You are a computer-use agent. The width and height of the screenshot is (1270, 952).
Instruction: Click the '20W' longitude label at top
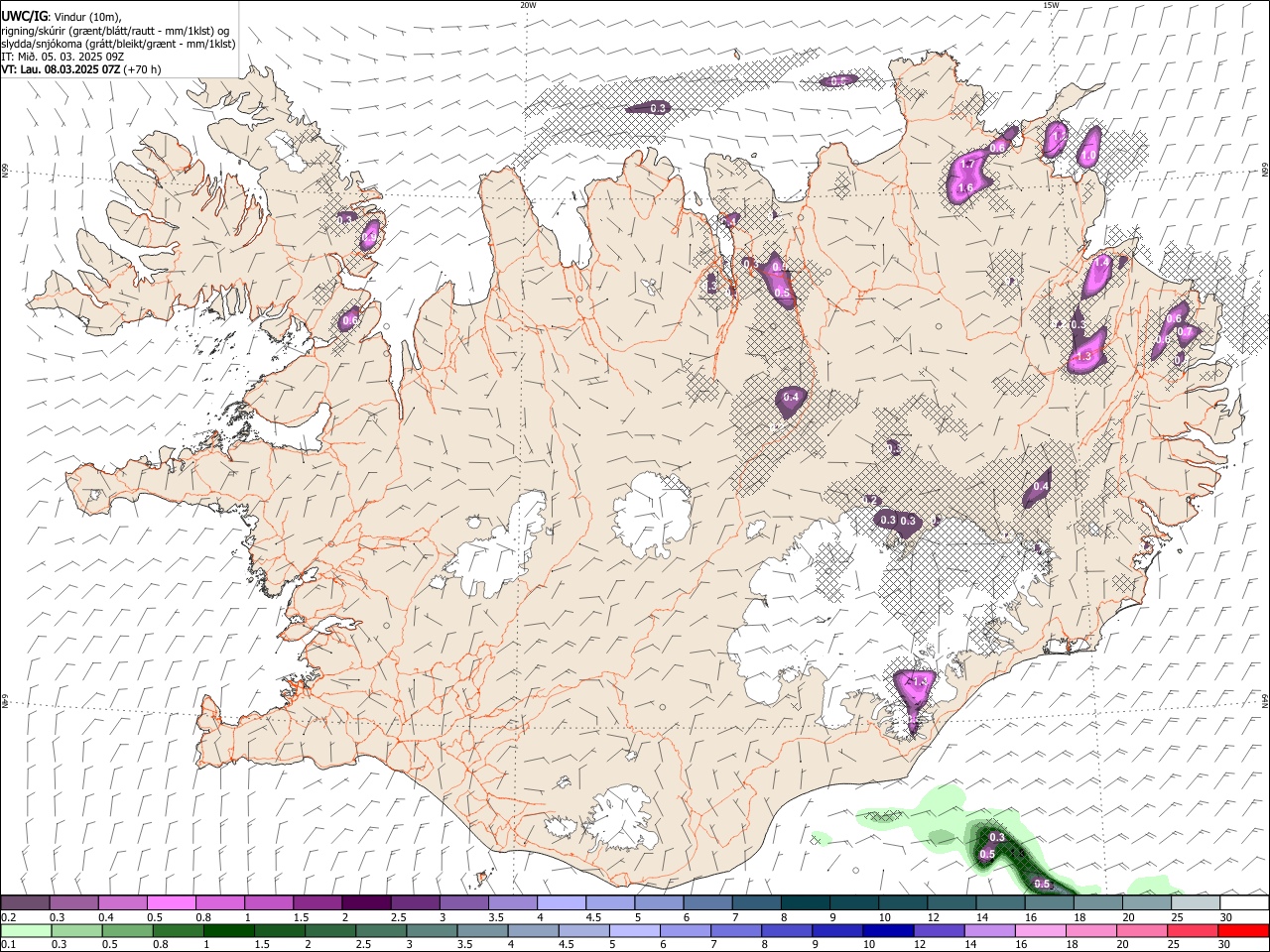528,5
